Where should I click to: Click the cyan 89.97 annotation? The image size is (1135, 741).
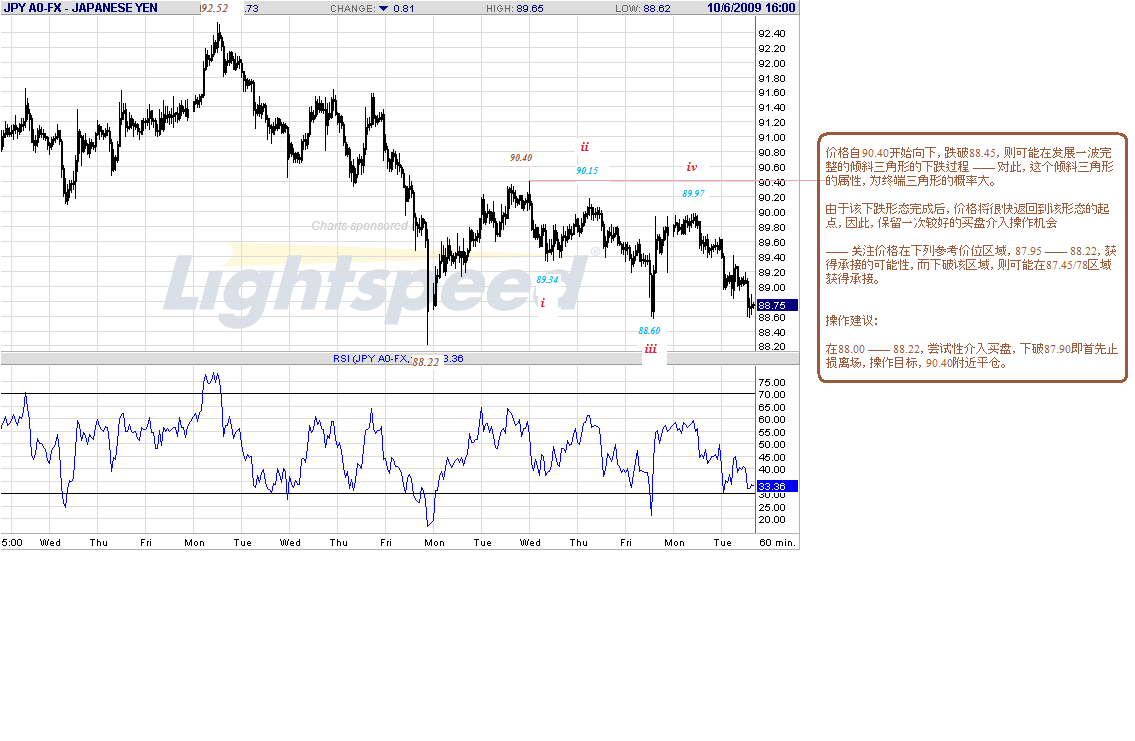[693, 193]
